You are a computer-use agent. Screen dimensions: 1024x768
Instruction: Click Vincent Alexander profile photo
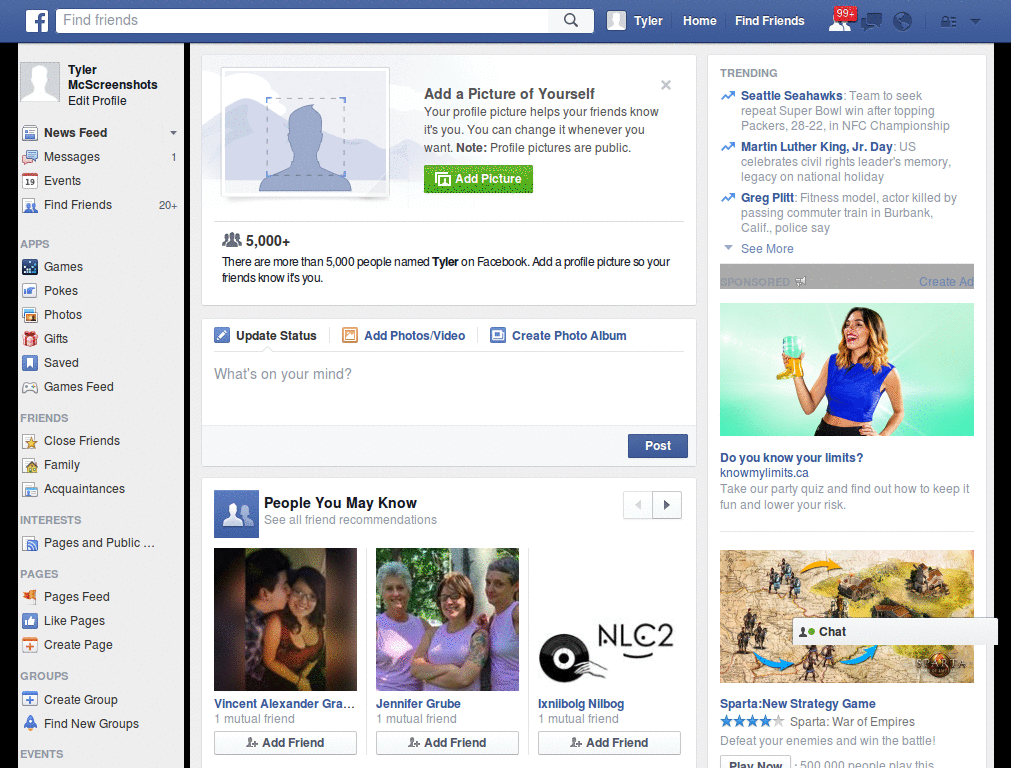285,619
